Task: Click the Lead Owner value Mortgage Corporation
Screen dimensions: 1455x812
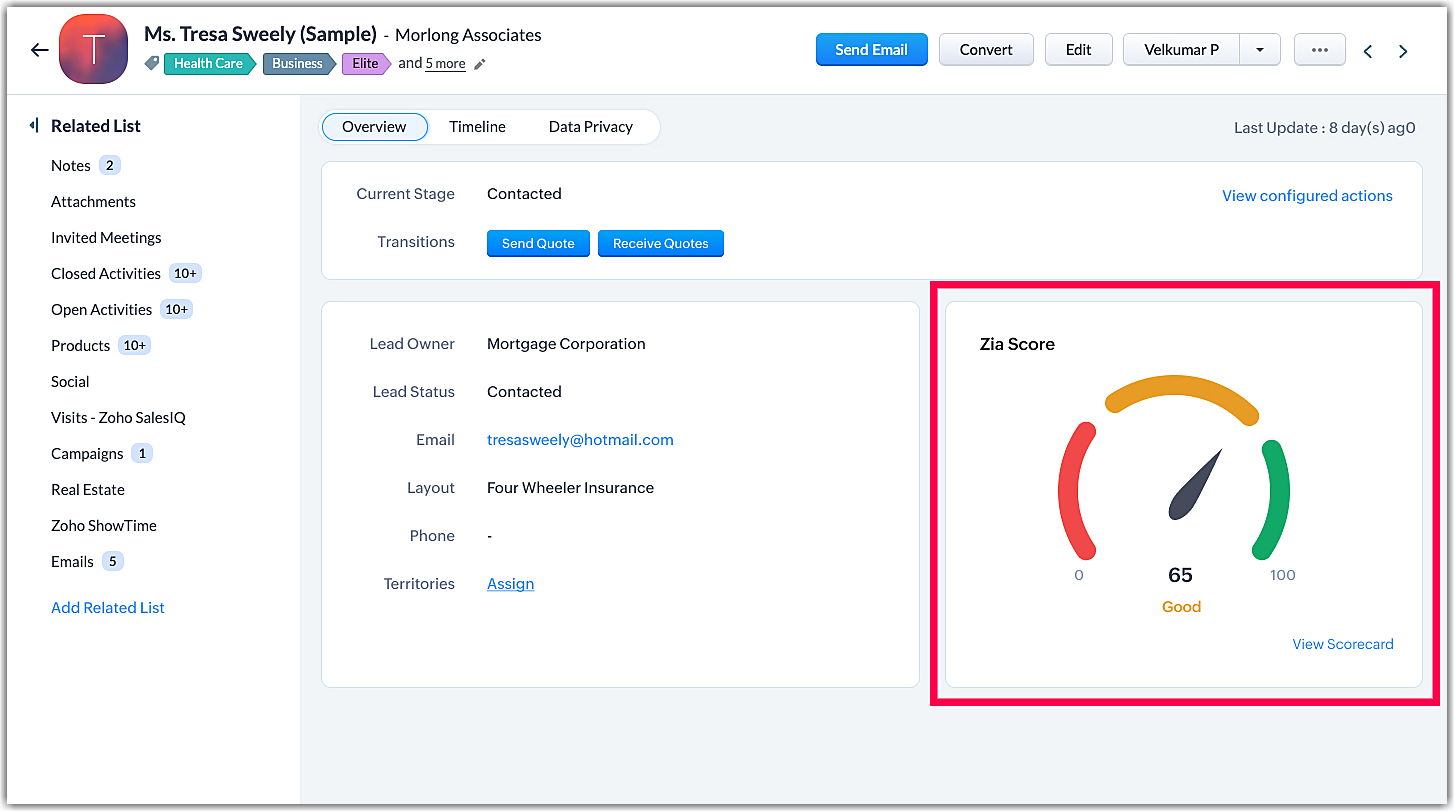Action: pos(566,344)
